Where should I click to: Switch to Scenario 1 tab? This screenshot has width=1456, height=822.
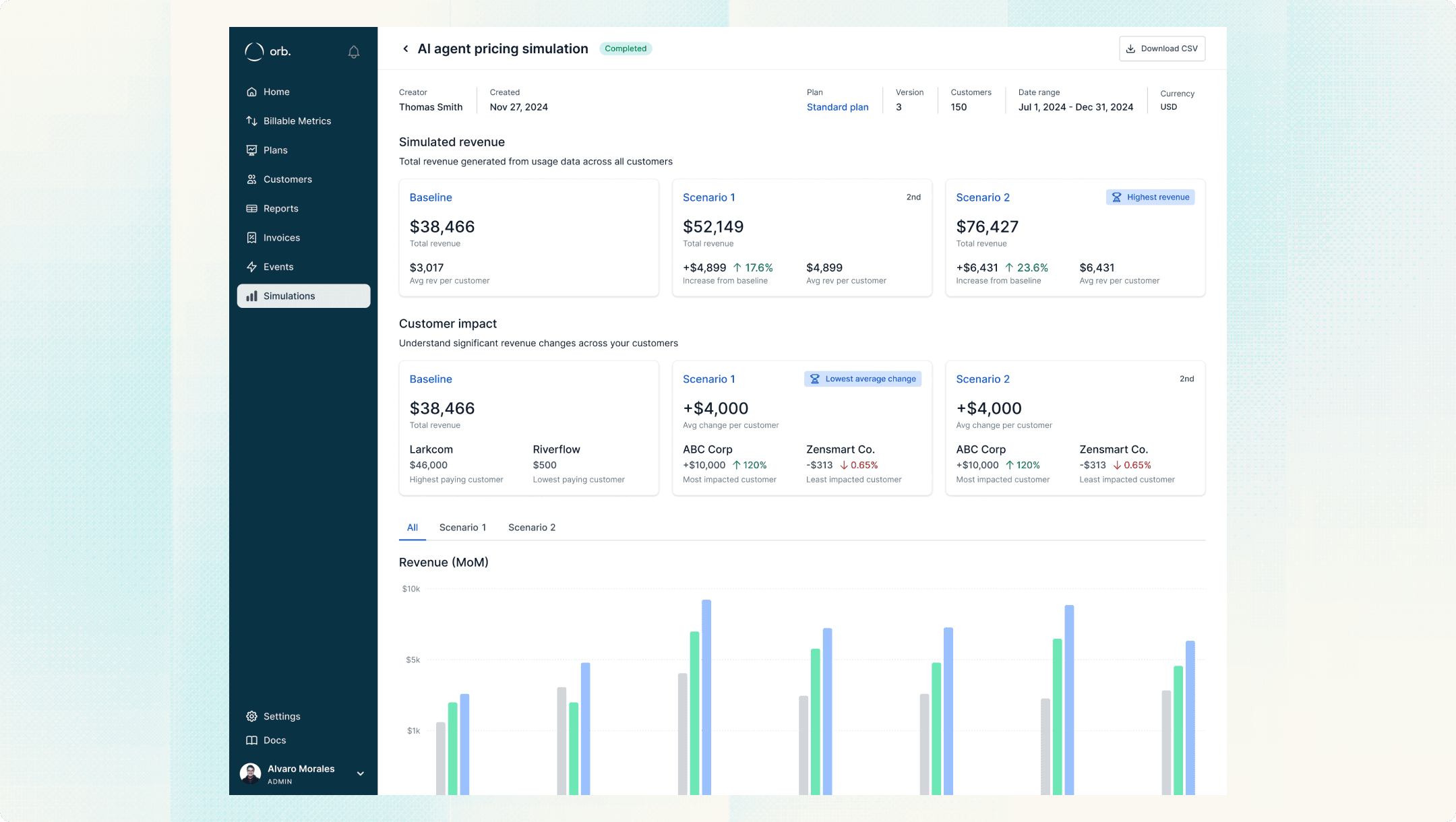(462, 528)
